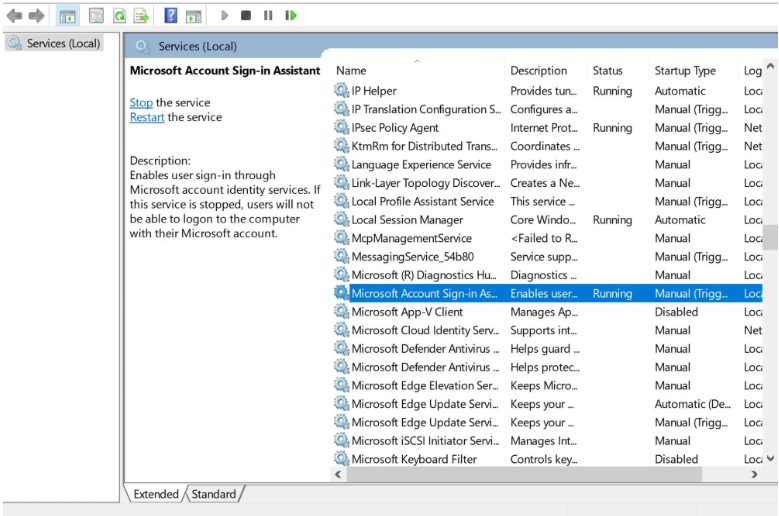Select Microsoft (R) Diagnostics Hub service name
This screenshot has height=516, width=779.
click(424, 275)
